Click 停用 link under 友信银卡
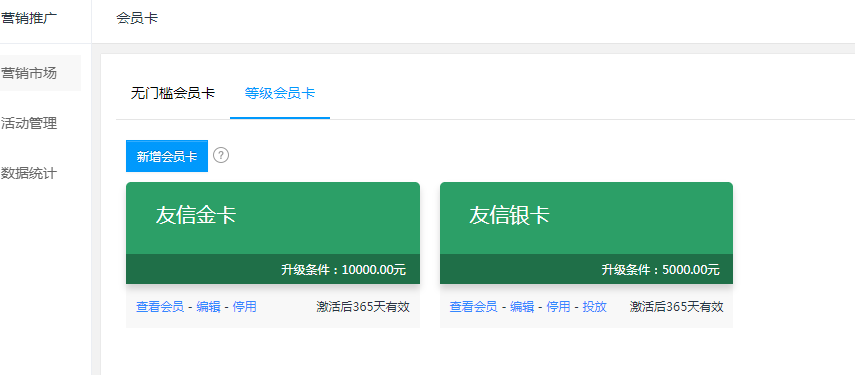The height and width of the screenshot is (375, 855). [558, 307]
